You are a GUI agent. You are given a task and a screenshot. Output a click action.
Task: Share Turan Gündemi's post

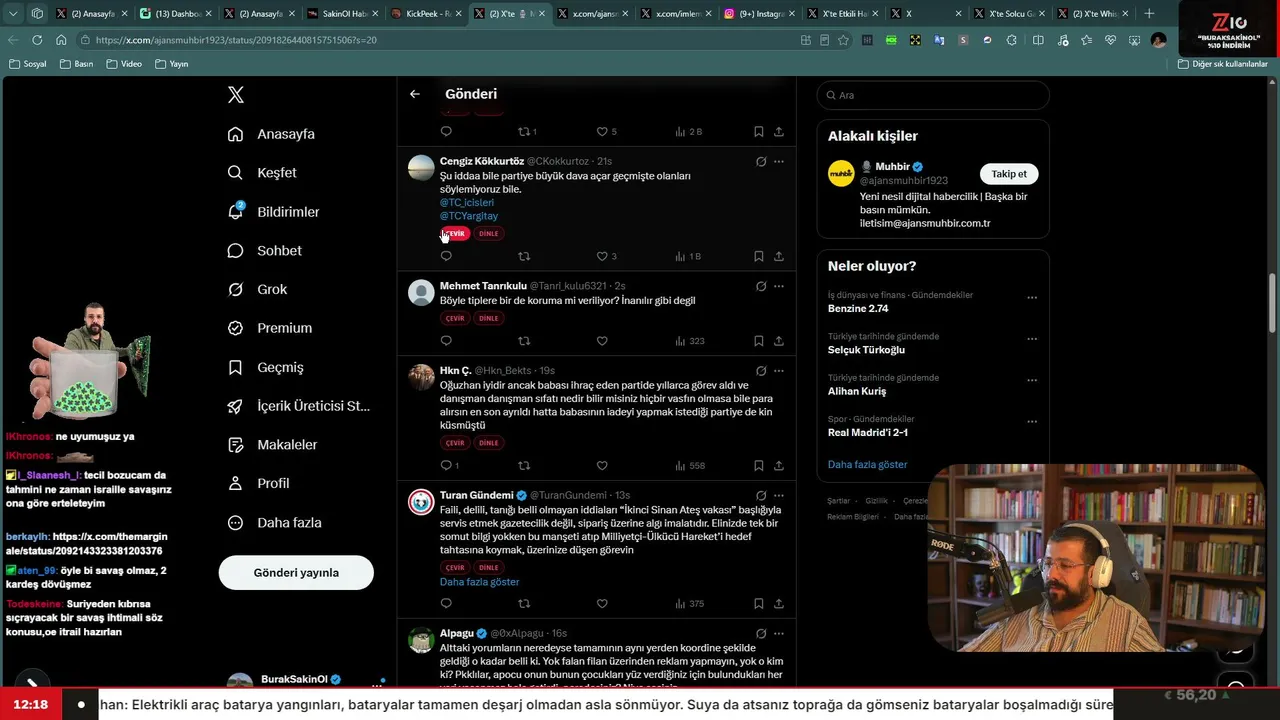[779, 603]
